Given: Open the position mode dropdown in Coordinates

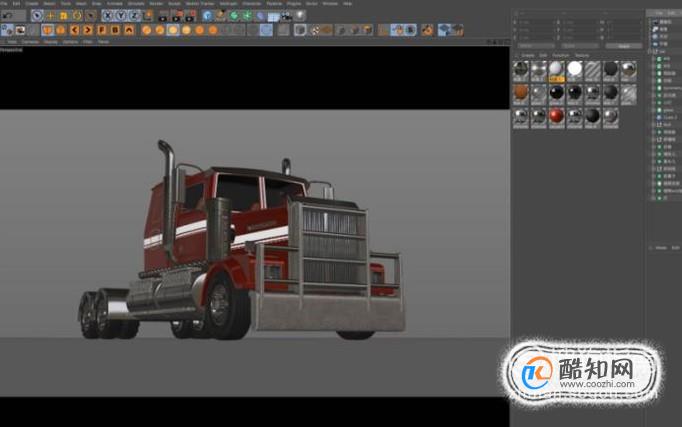Looking at the screenshot, I should coord(537,46).
